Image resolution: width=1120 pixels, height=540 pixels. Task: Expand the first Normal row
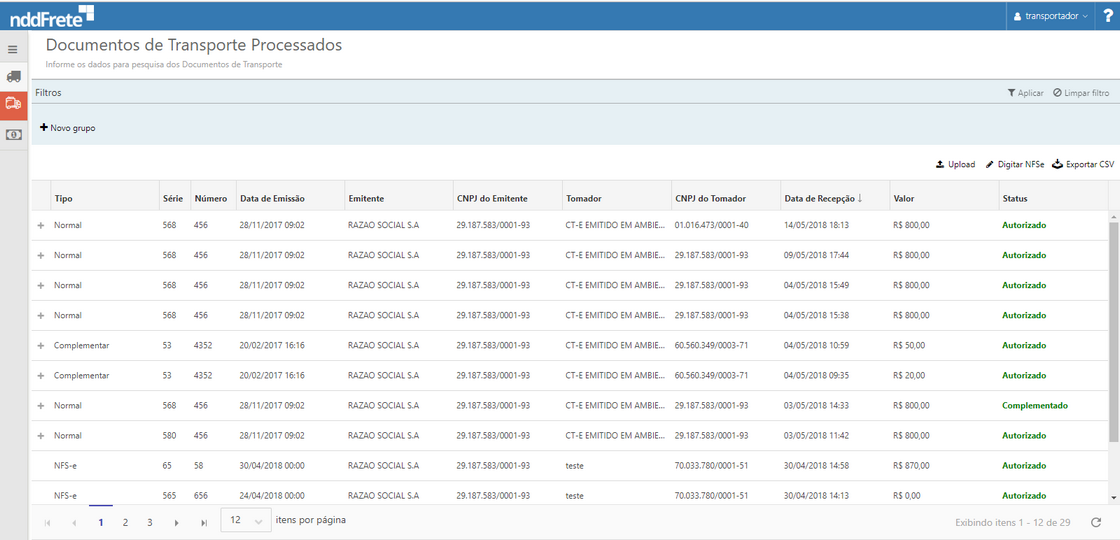41,226
